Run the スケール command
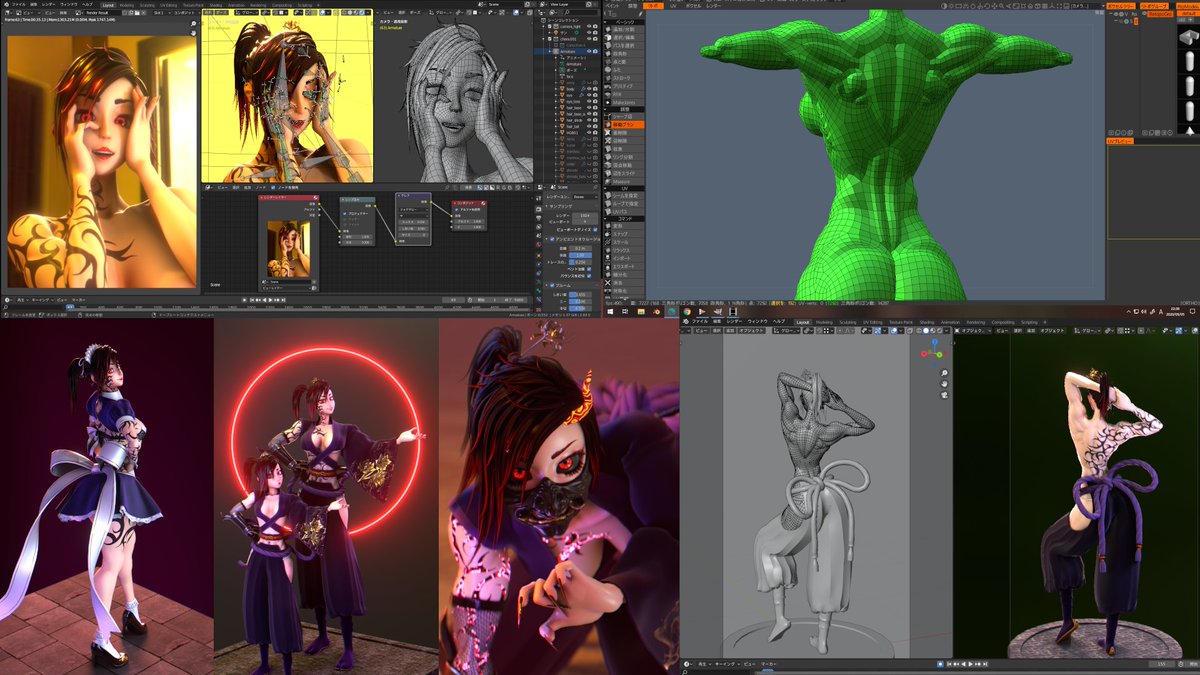Viewport: 1200px width, 675px height. click(x=623, y=242)
